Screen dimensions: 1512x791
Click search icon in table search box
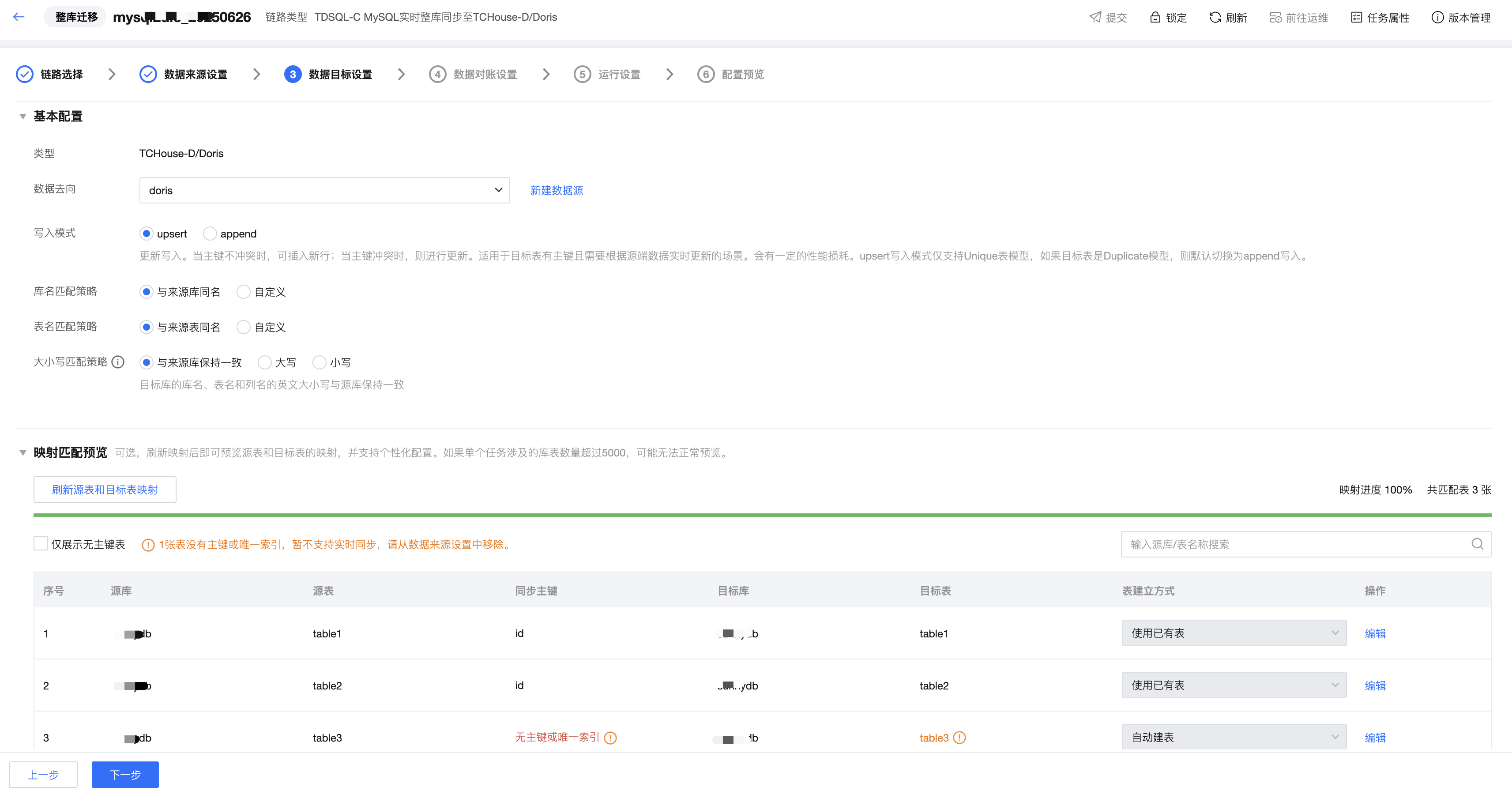1478,544
